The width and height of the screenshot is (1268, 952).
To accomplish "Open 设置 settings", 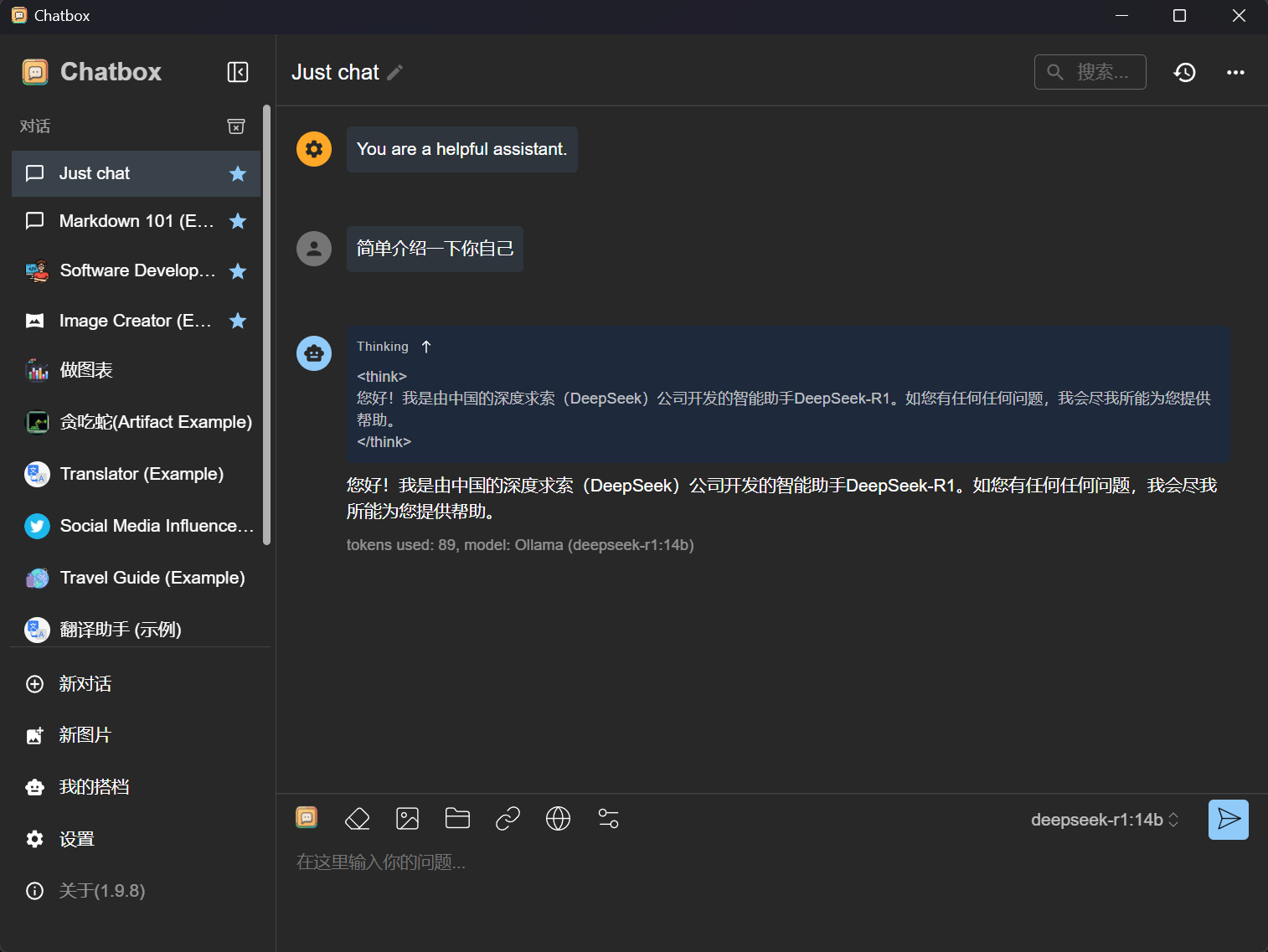I will click(x=136, y=839).
